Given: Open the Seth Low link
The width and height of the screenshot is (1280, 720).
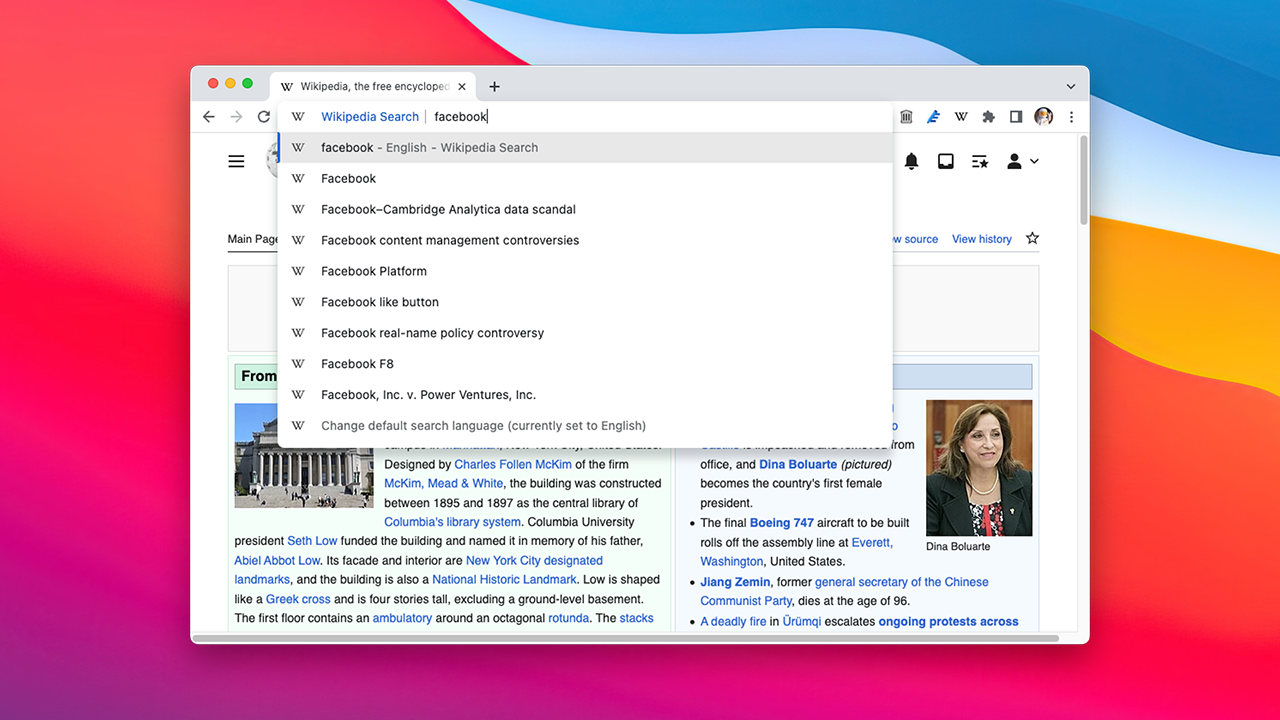Looking at the screenshot, I should [313, 541].
